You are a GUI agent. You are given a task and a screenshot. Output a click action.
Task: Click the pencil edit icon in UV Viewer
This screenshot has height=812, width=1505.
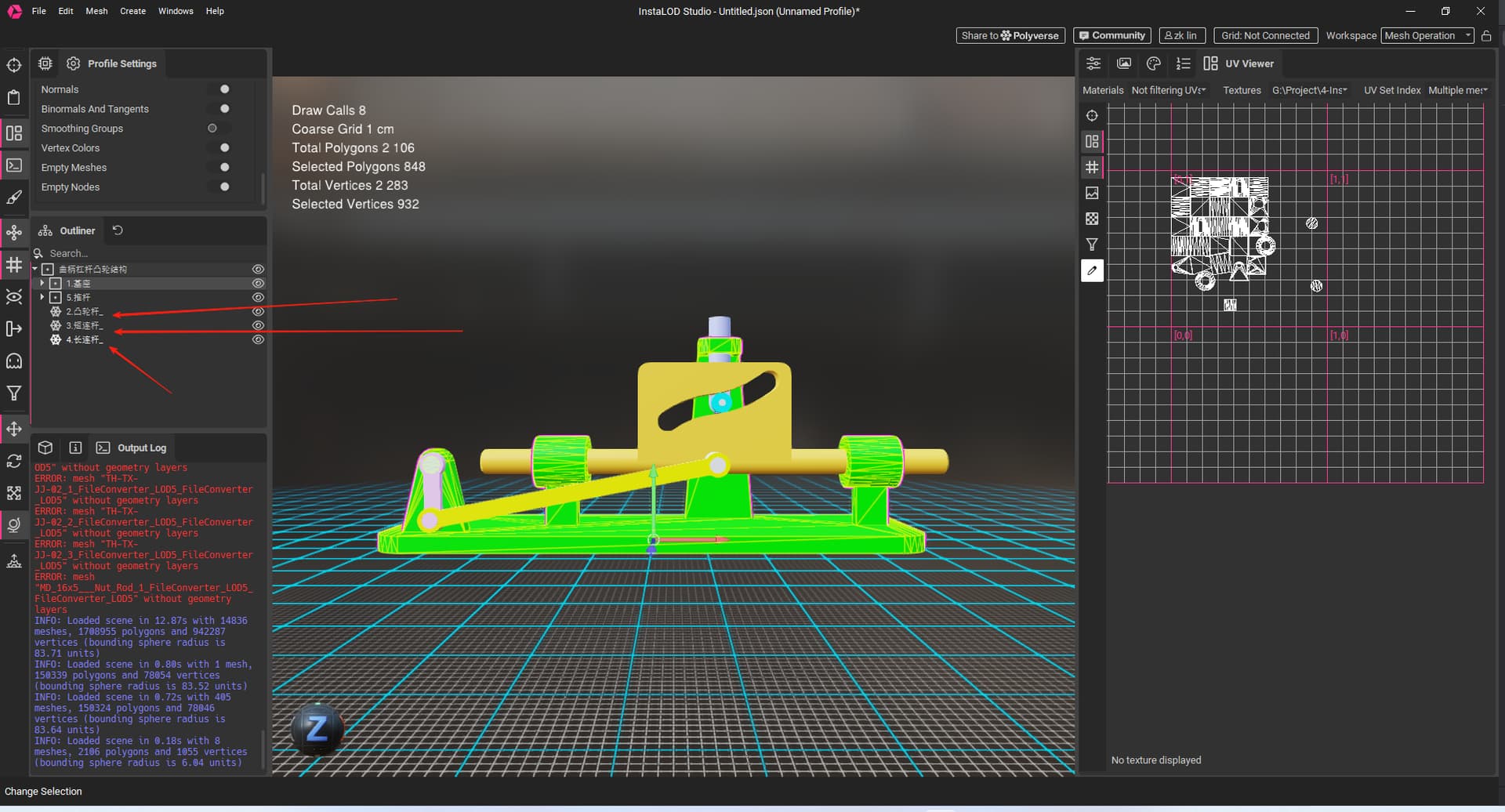[x=1092, y=271]
